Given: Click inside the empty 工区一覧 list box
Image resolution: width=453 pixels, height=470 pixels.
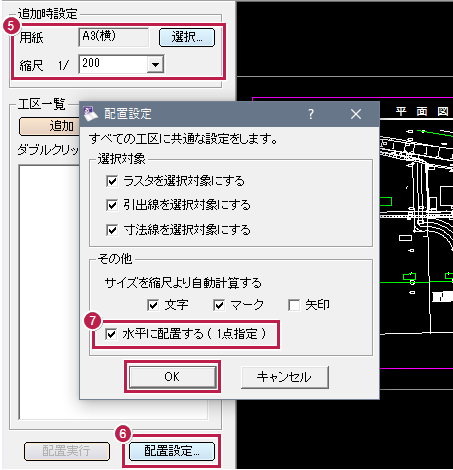Looking at the screenshot, I should tap(49, 292).
